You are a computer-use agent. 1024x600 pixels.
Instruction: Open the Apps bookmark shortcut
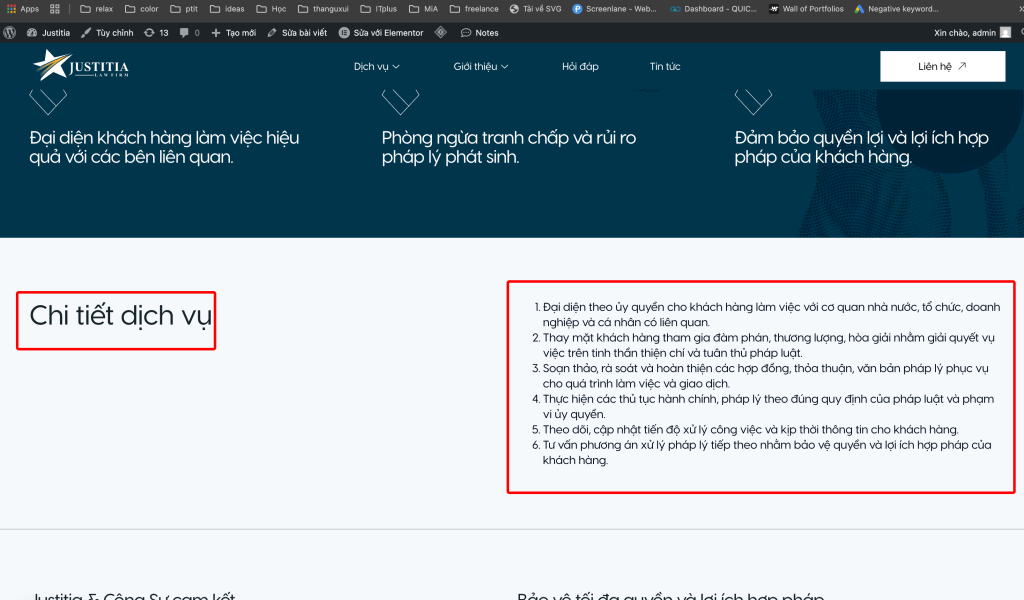[23, 9]
